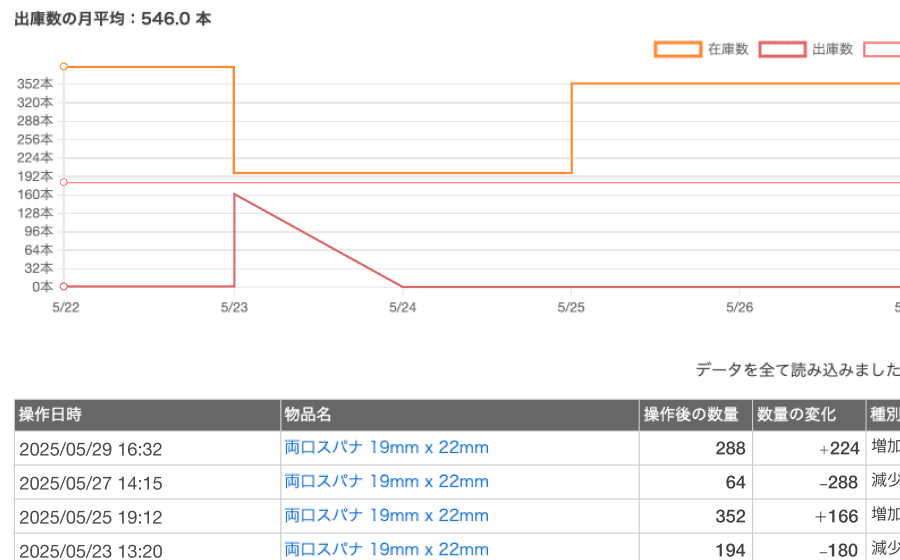Toggle the 出庫数 series via its legend label

point(832,50)
